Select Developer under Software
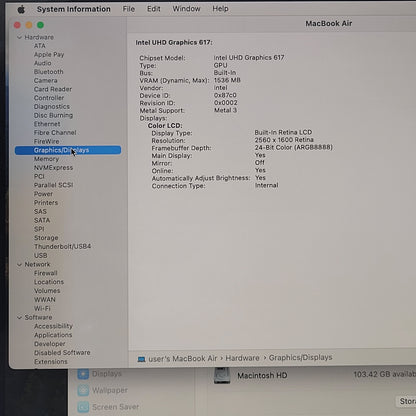The width and height of the screenshot is (416, 416). [x=49, y=344]
